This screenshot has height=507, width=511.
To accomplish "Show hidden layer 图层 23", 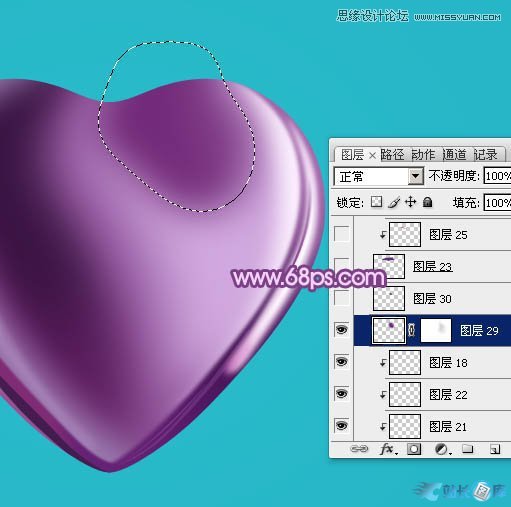I will pos(342,265).
